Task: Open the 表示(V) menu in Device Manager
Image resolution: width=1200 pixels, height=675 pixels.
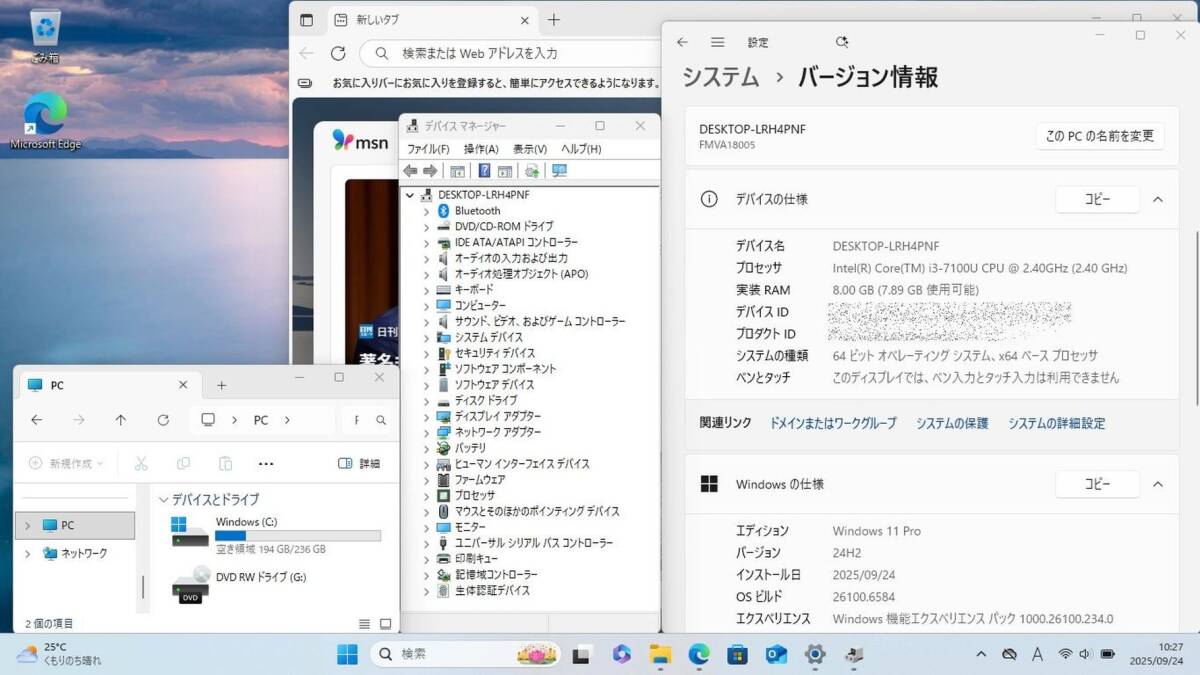Action: pyautogui.click(x=529, y=149)
